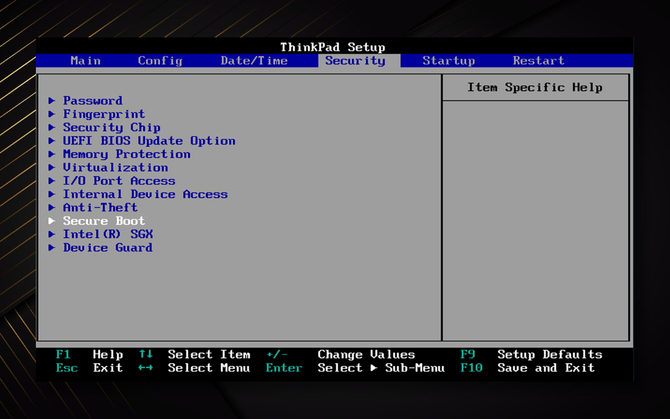Go to the Date/Time tab
The image size is (670, 419).
pos(254,61)
